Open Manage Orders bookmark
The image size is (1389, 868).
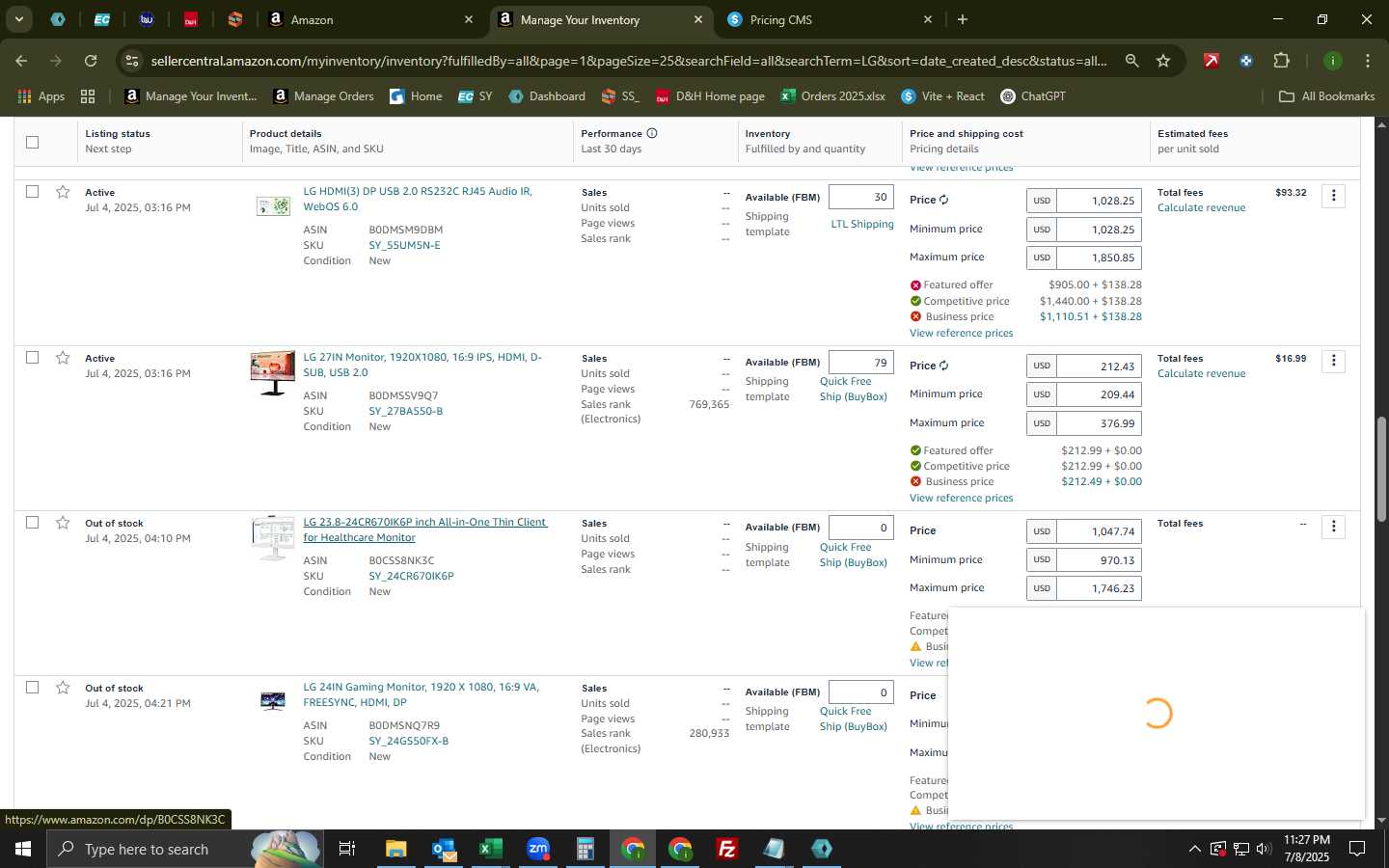click(323, 96)
